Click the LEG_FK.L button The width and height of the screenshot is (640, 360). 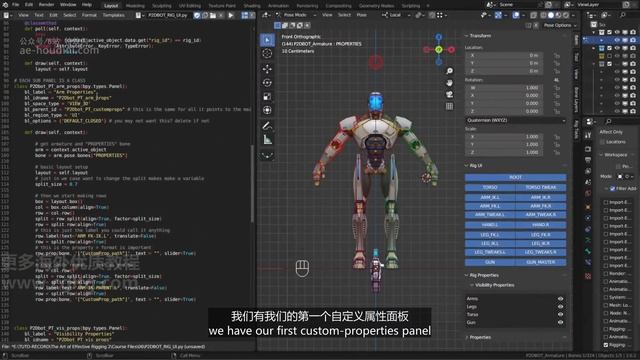[490, 235]
